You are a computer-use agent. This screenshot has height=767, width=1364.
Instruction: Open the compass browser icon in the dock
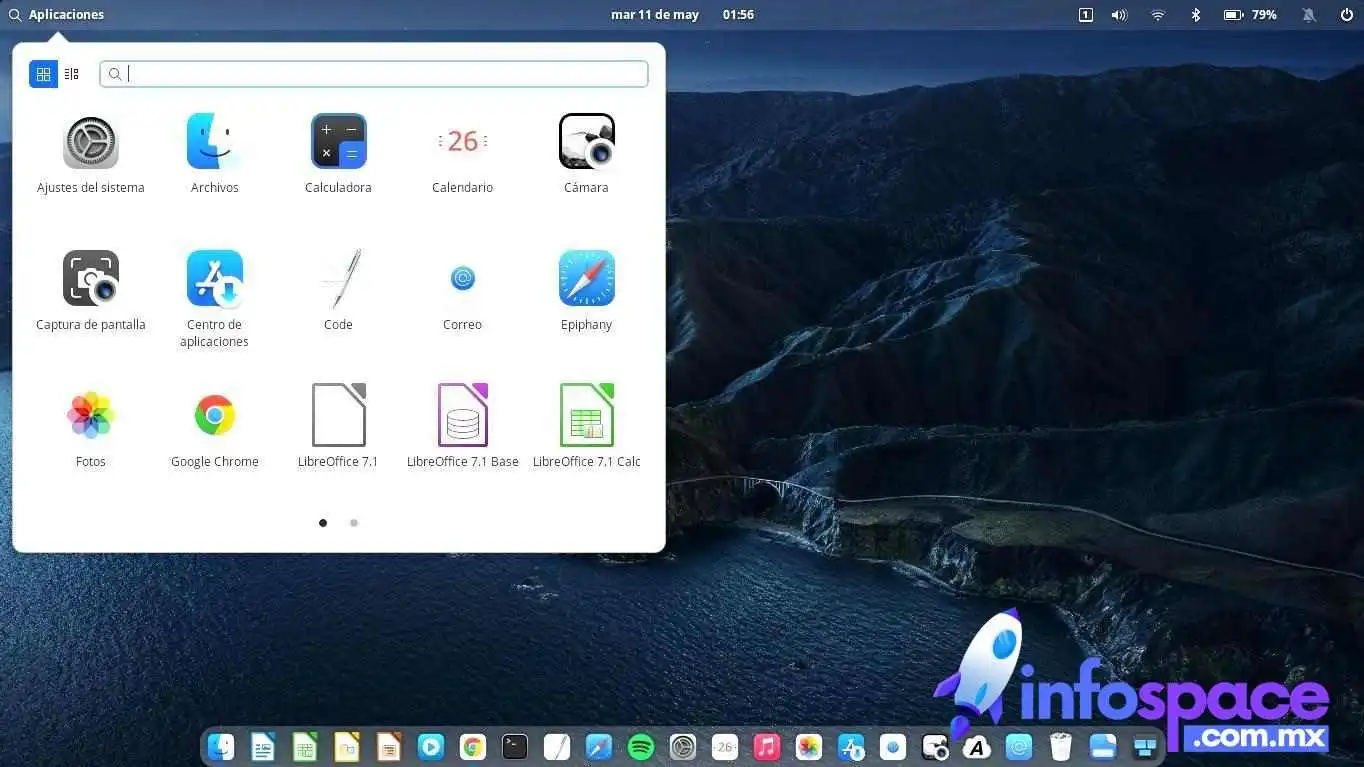click(x=599, y=746)
